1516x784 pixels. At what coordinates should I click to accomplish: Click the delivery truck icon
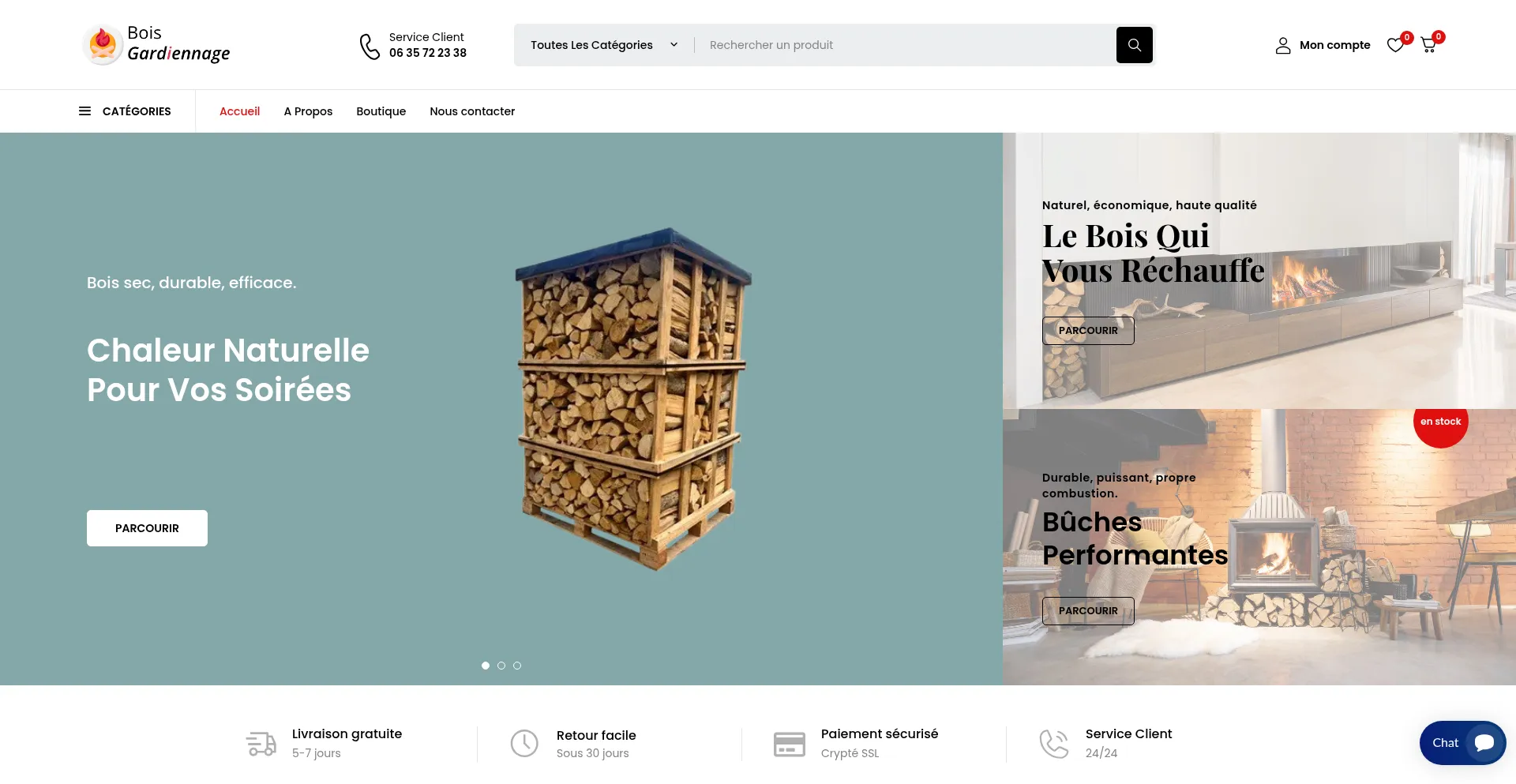pyautogui.click(x=261, y=744)
